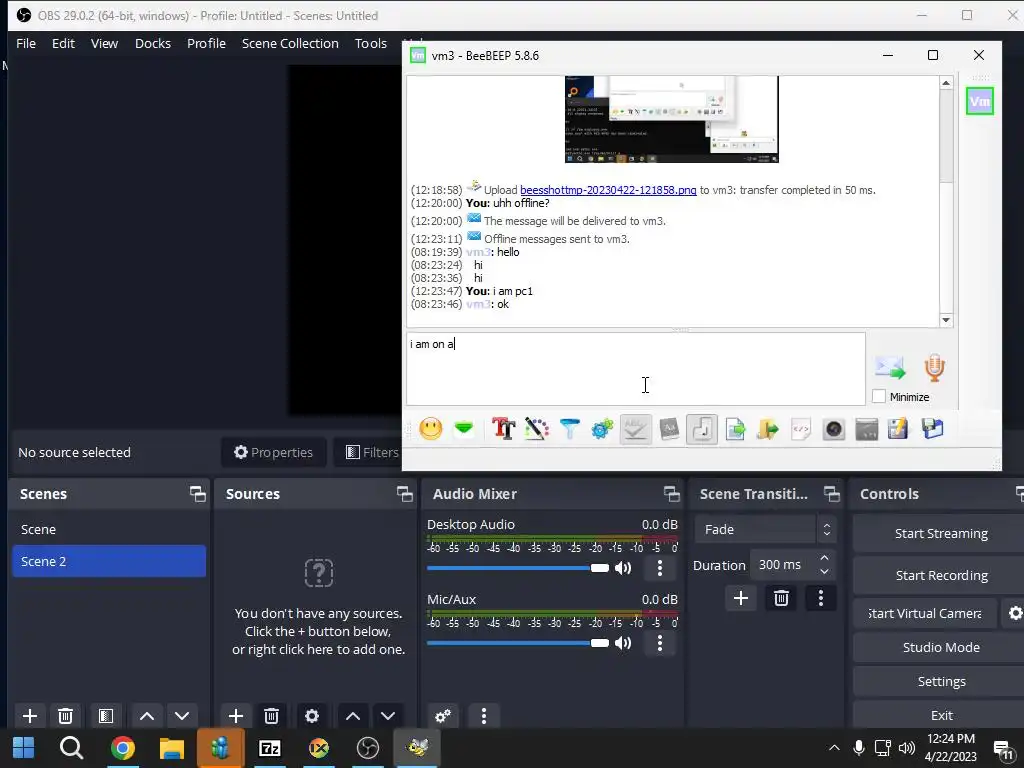1024x768 pixels.
Task: Open Desktop Audio three-dot options menu
Action: (660, 568)
